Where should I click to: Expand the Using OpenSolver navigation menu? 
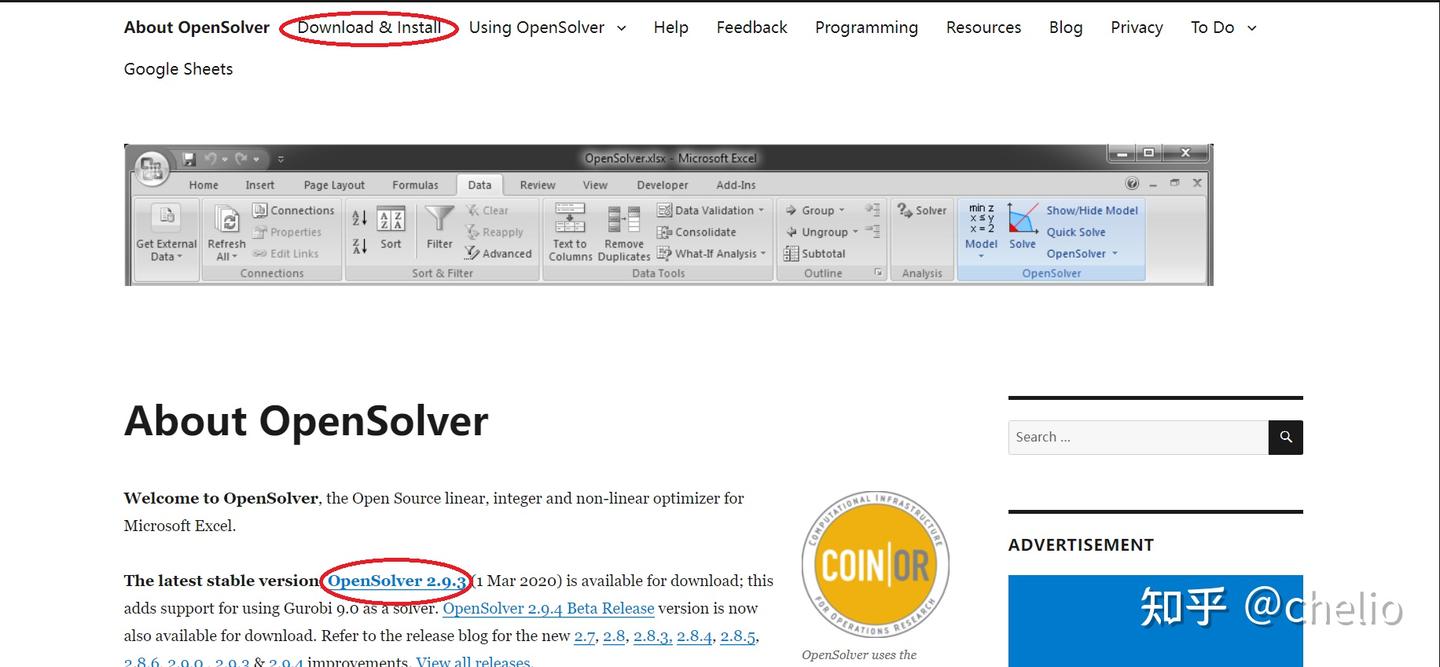(547, 27)
